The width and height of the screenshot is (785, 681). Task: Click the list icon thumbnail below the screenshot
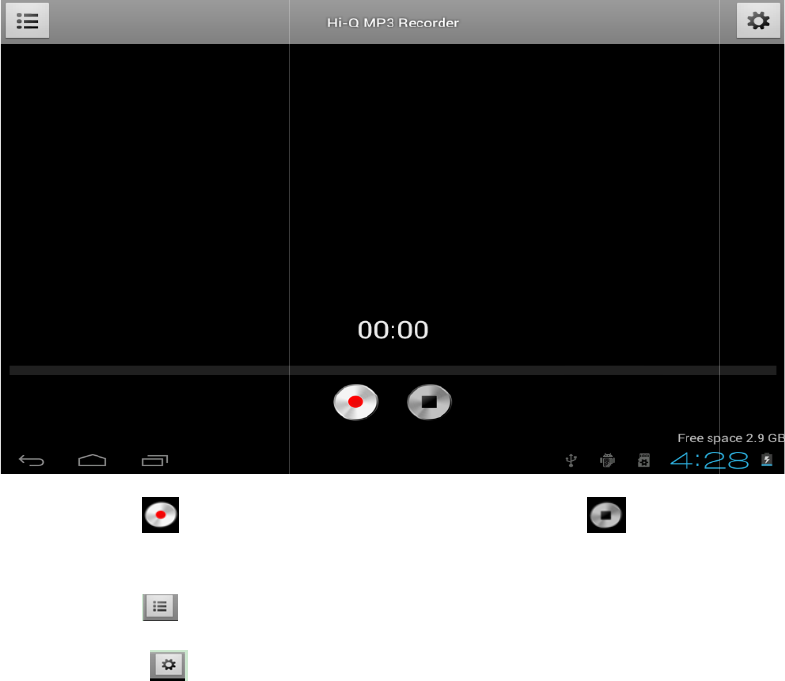(x=160, y=607)
